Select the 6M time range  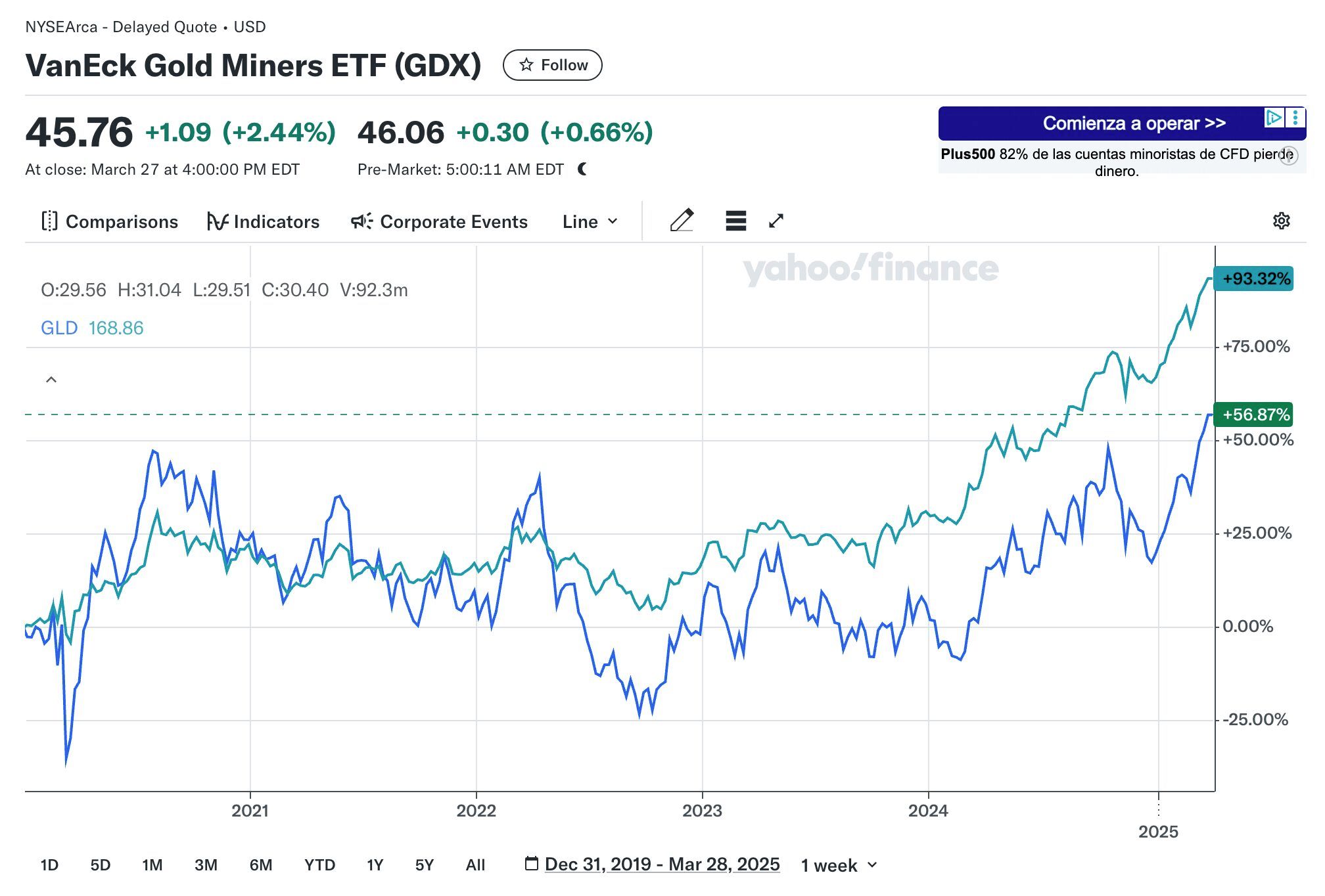click(x=261, y=865)
